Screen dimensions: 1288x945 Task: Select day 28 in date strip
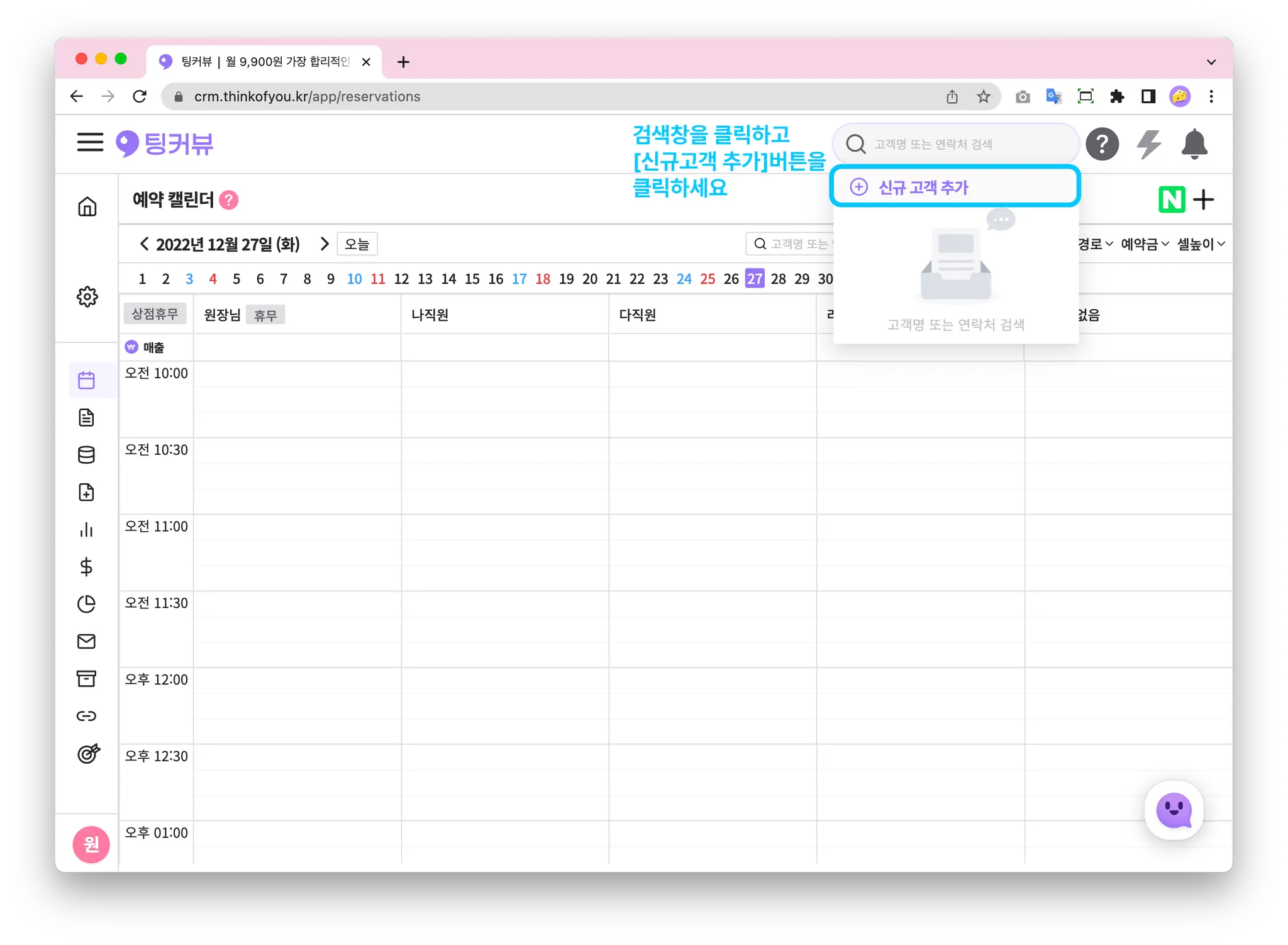pos(778,279)
